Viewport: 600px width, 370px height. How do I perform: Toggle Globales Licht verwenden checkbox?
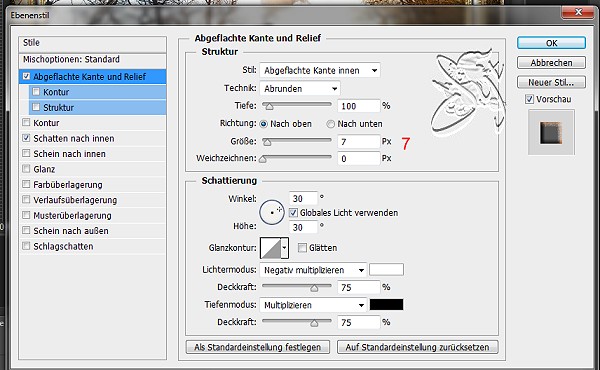coord(293,213)
